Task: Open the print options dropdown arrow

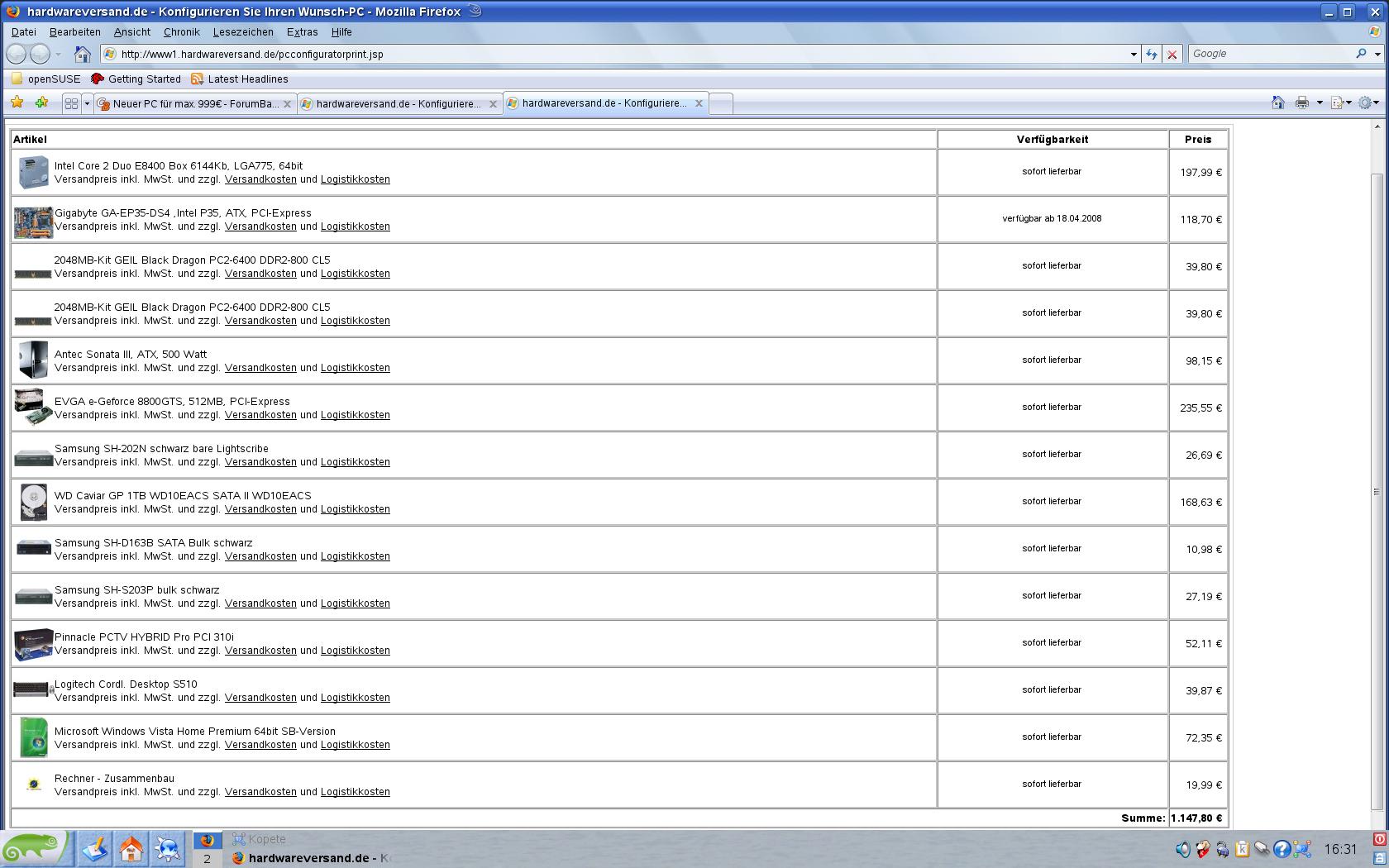Action: (1320, 103)
